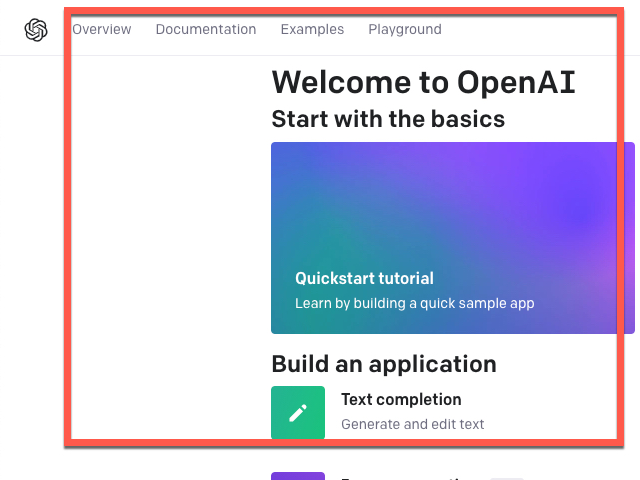Click the Quickstart tutorial title
The image size is (640, 480).
tap(364, 278)
